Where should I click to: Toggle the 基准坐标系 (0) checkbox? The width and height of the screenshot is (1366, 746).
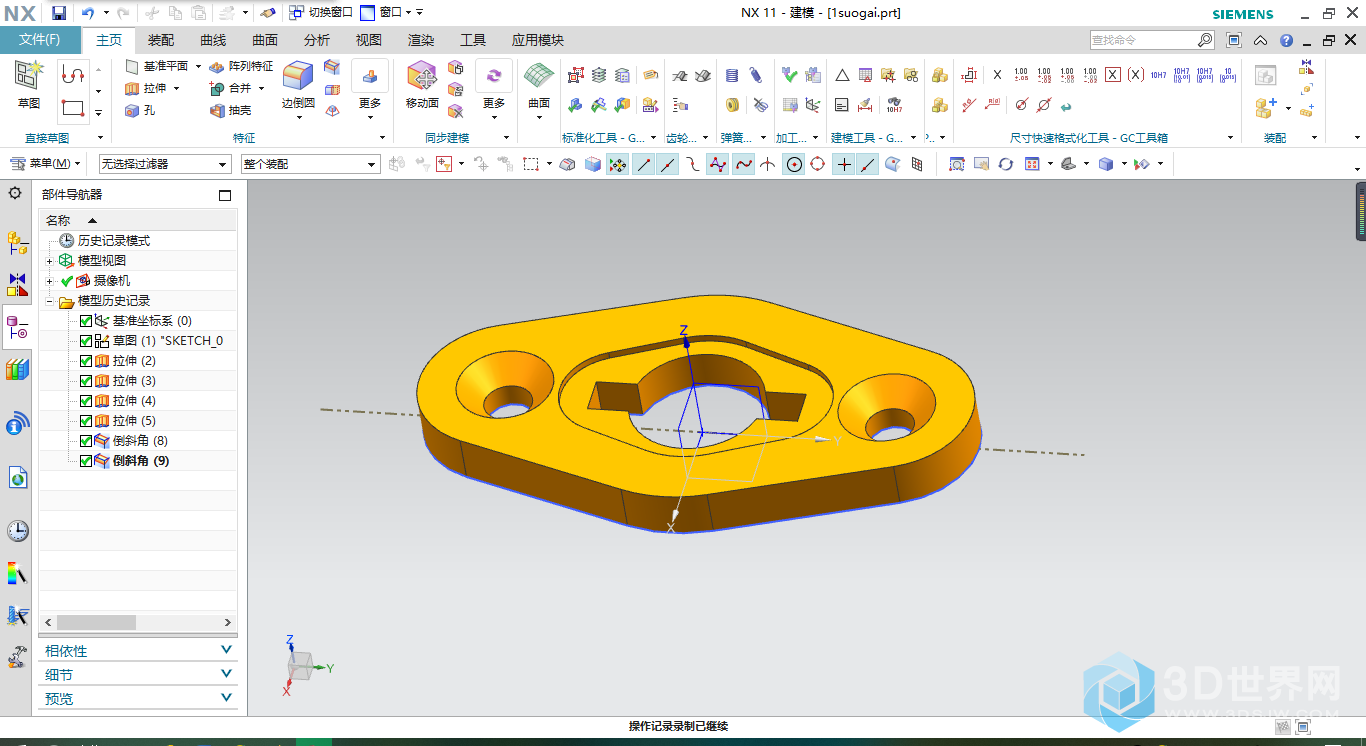click(86, 321)
